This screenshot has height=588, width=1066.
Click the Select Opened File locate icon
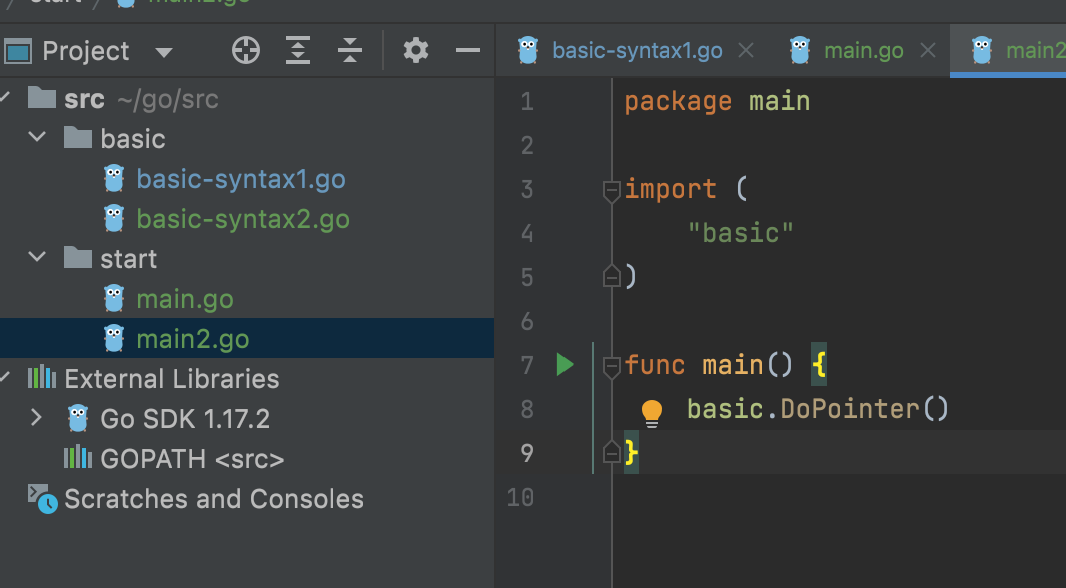pos(245,50)
